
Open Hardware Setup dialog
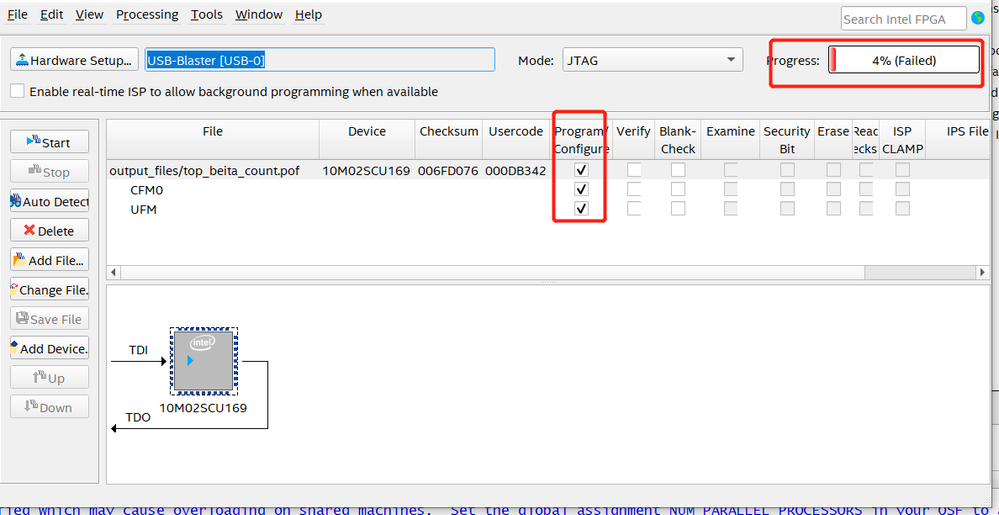click(x=75, y=60)
